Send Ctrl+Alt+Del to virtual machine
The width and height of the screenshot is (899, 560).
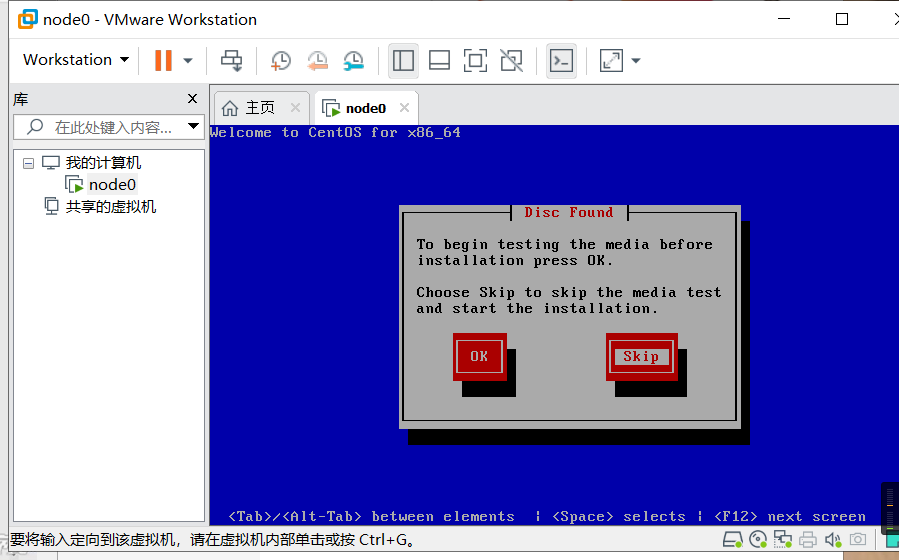232,60
